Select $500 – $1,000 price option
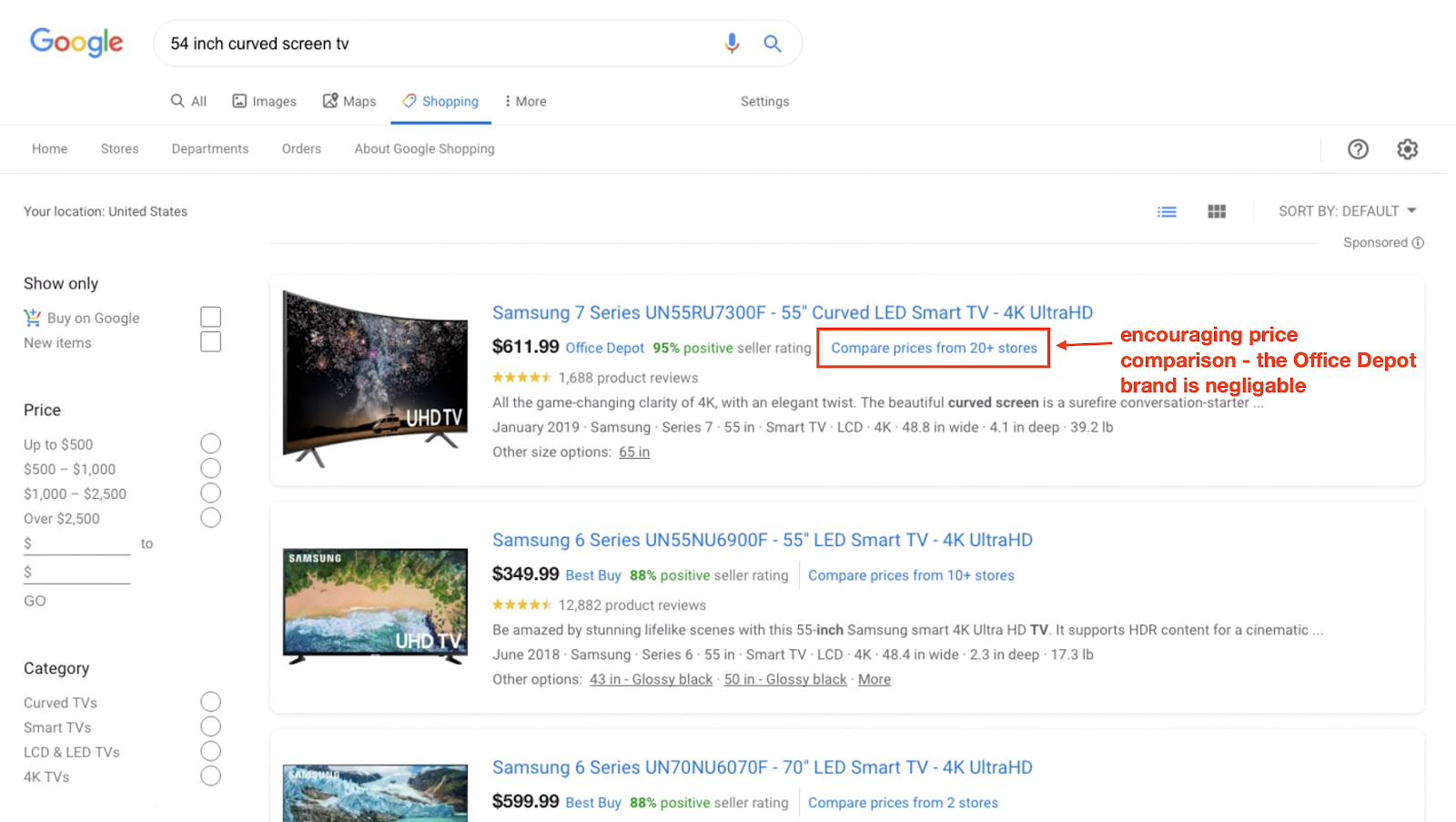The image size is (1456, 822). (210, 468)
